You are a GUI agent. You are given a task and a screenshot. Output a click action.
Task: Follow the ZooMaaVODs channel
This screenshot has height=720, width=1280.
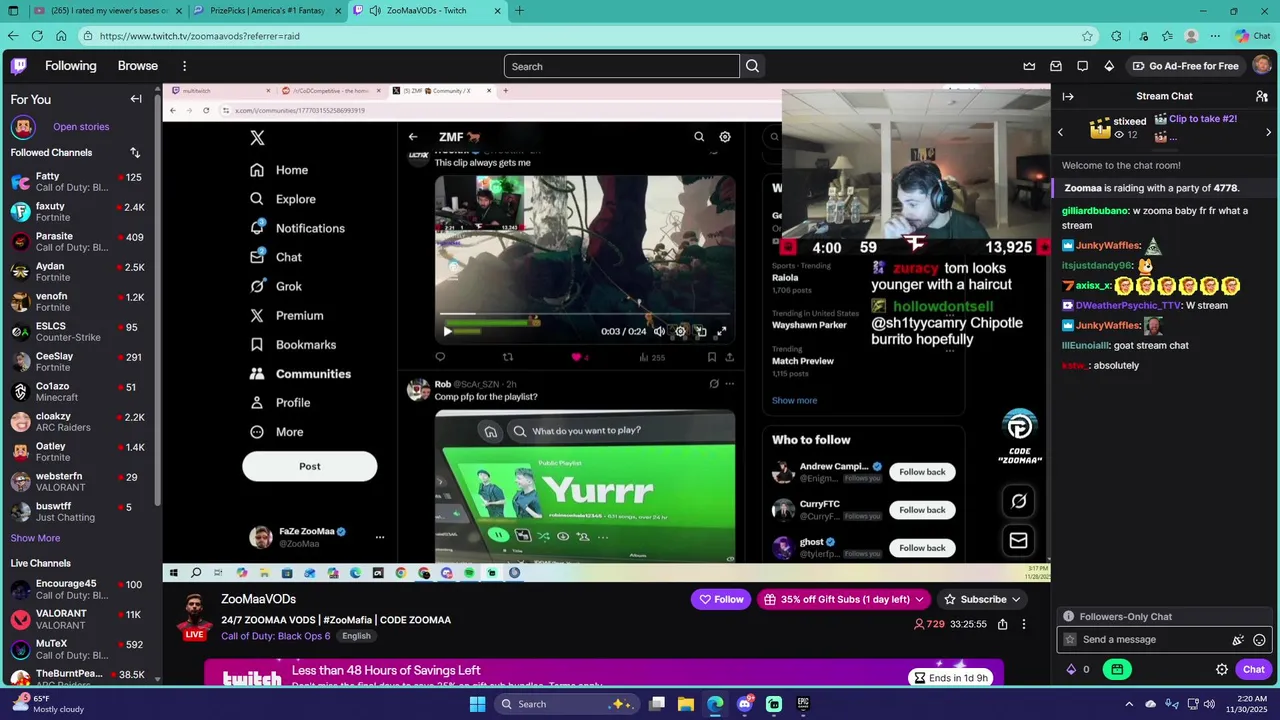(x=721, y=599)
